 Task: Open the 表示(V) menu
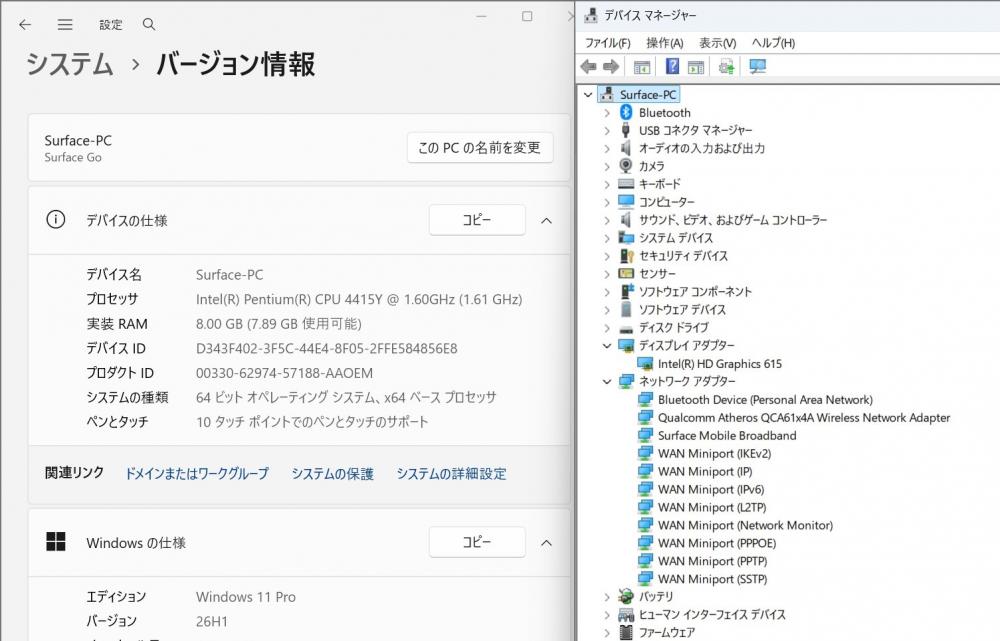click(x=717, y=43)
